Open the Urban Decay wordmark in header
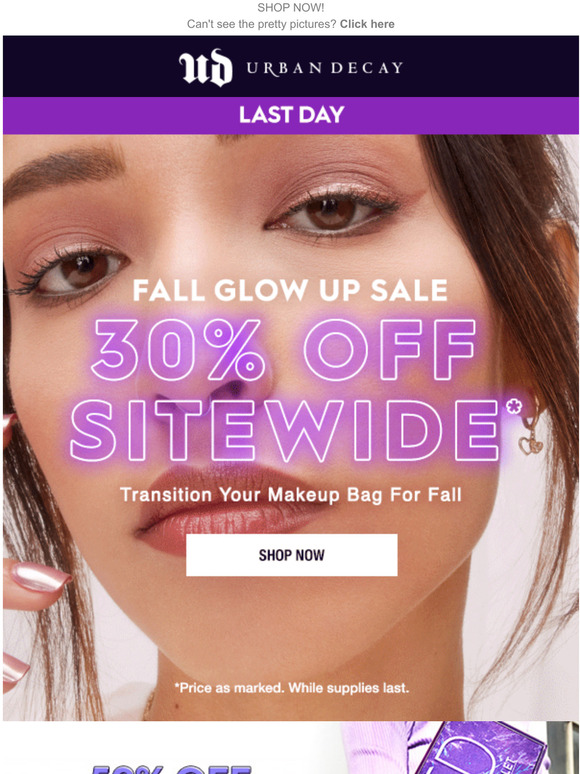This screenshot has width=580, height=774. point(325,68)
